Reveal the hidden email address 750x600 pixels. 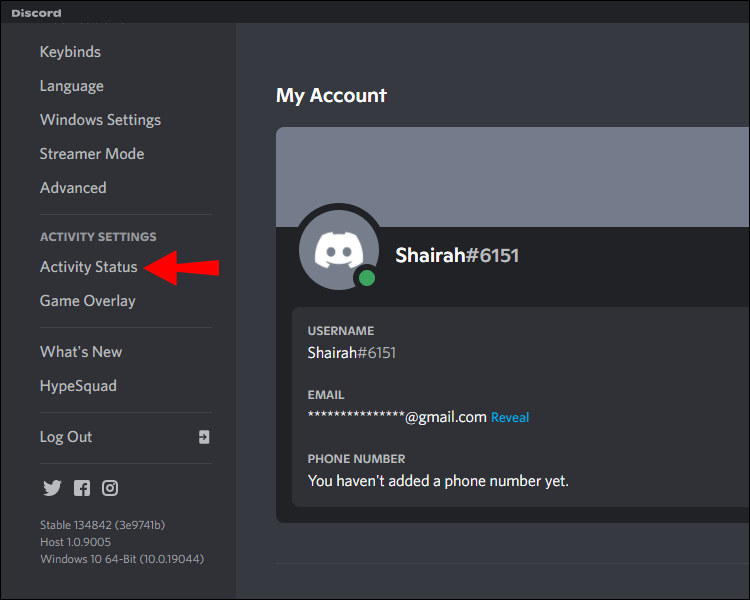tap(510, 417)
